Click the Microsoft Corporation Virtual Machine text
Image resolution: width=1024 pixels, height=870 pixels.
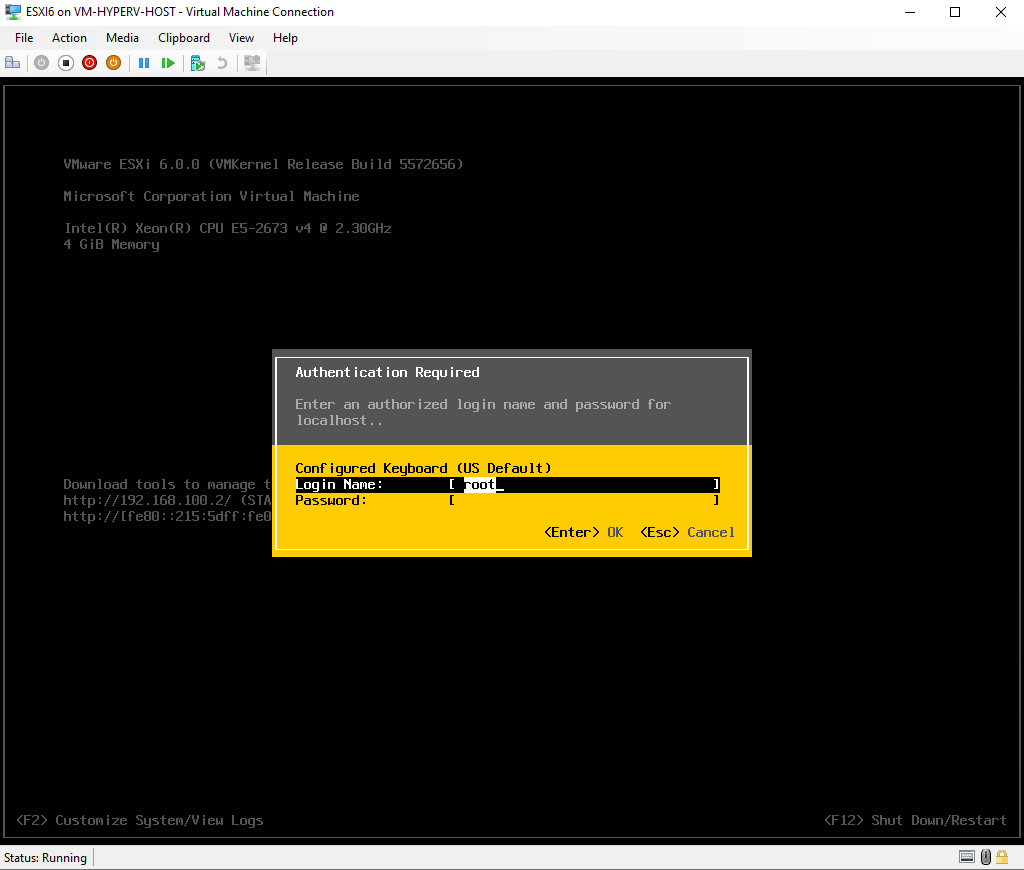[x=211, y=197]
